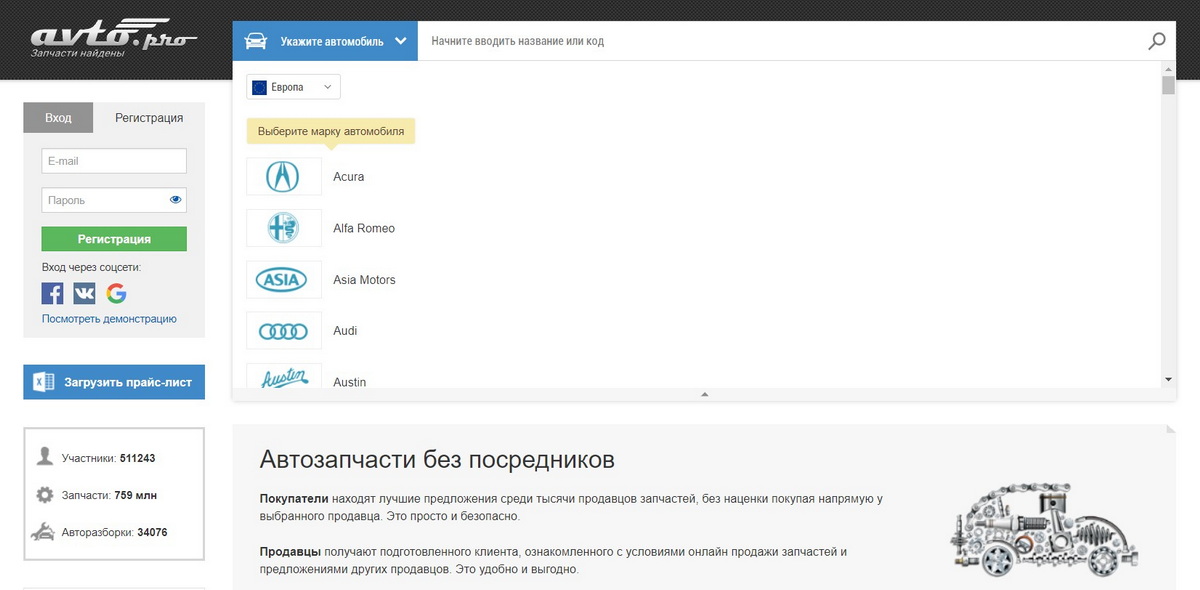Sign in with VK icon
The width and height of the screenshot is (1200, 590).
click(84, 293)
